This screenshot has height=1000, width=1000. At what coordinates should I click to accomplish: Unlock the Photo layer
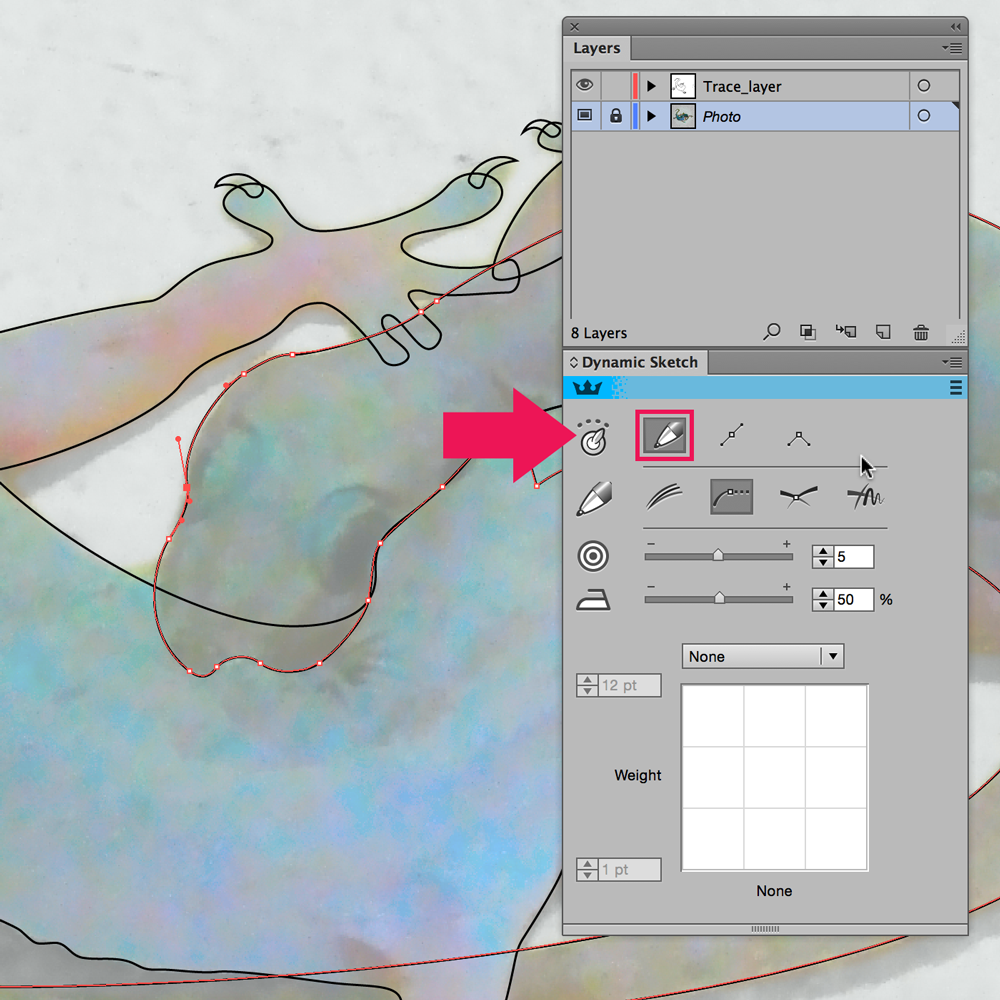[615, 115]
